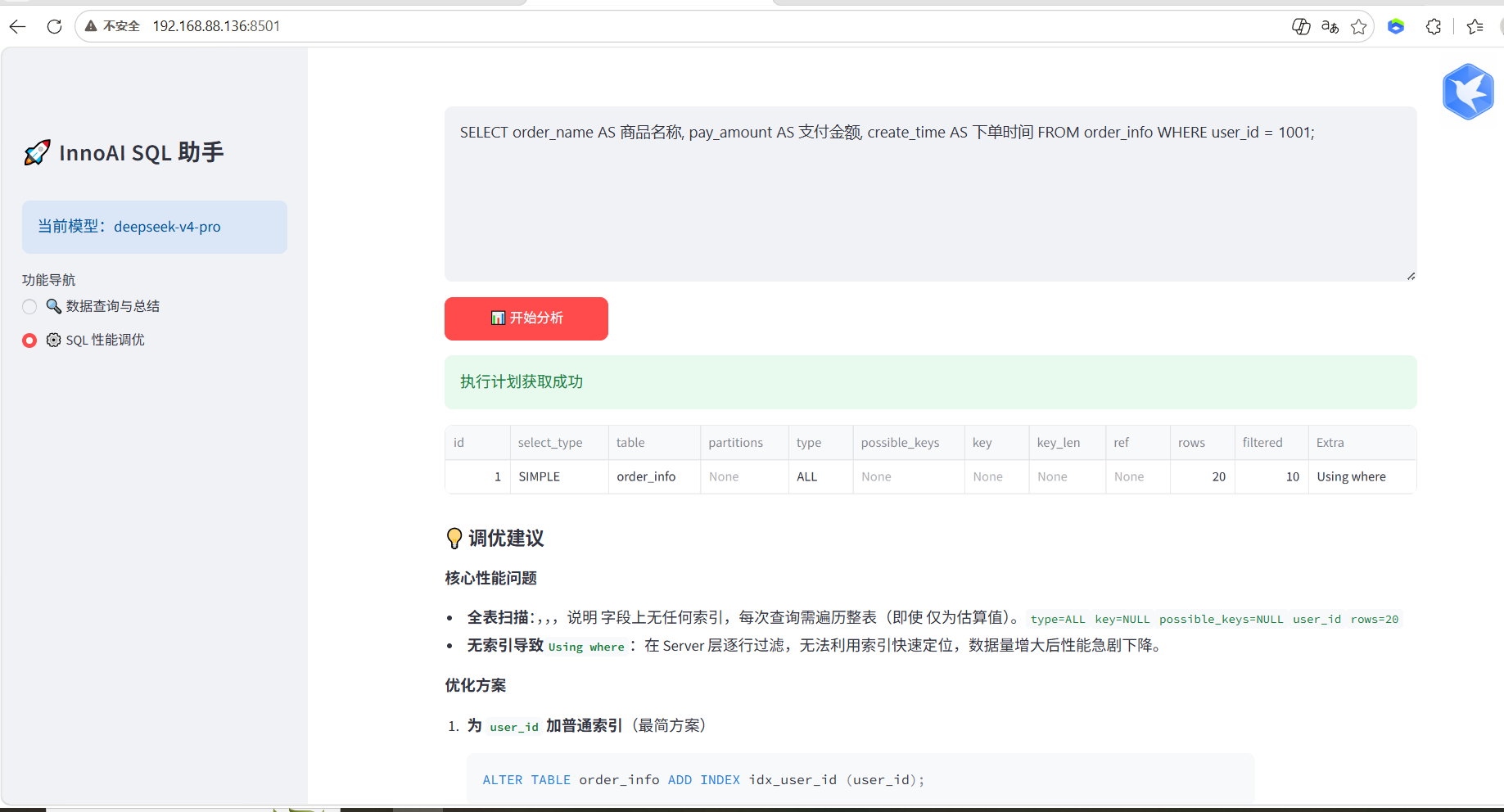Click the lightbulb icon beside 调优建议
Image resolution: width=1504 pixels, height=812 pixels.
pyautogui.click(x=454, y=538)
